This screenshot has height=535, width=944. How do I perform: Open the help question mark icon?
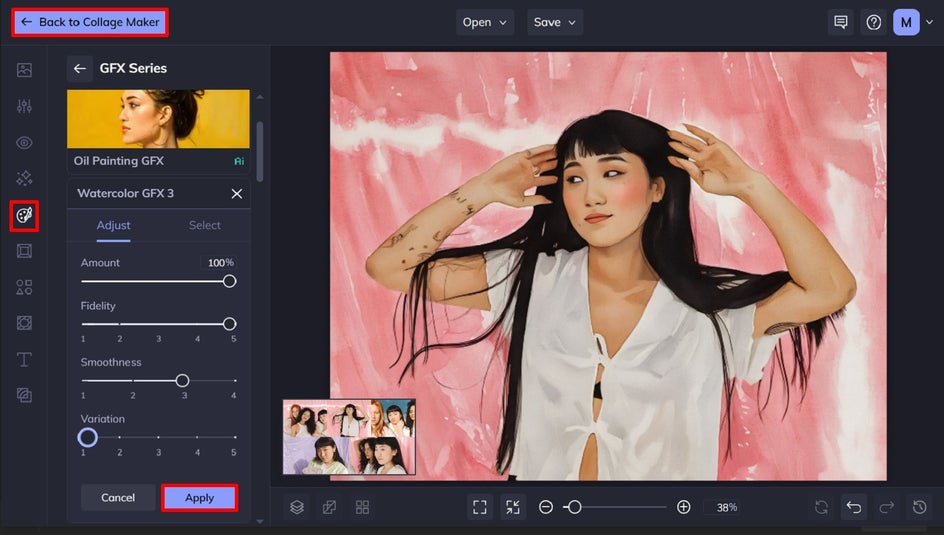[874, 22]
